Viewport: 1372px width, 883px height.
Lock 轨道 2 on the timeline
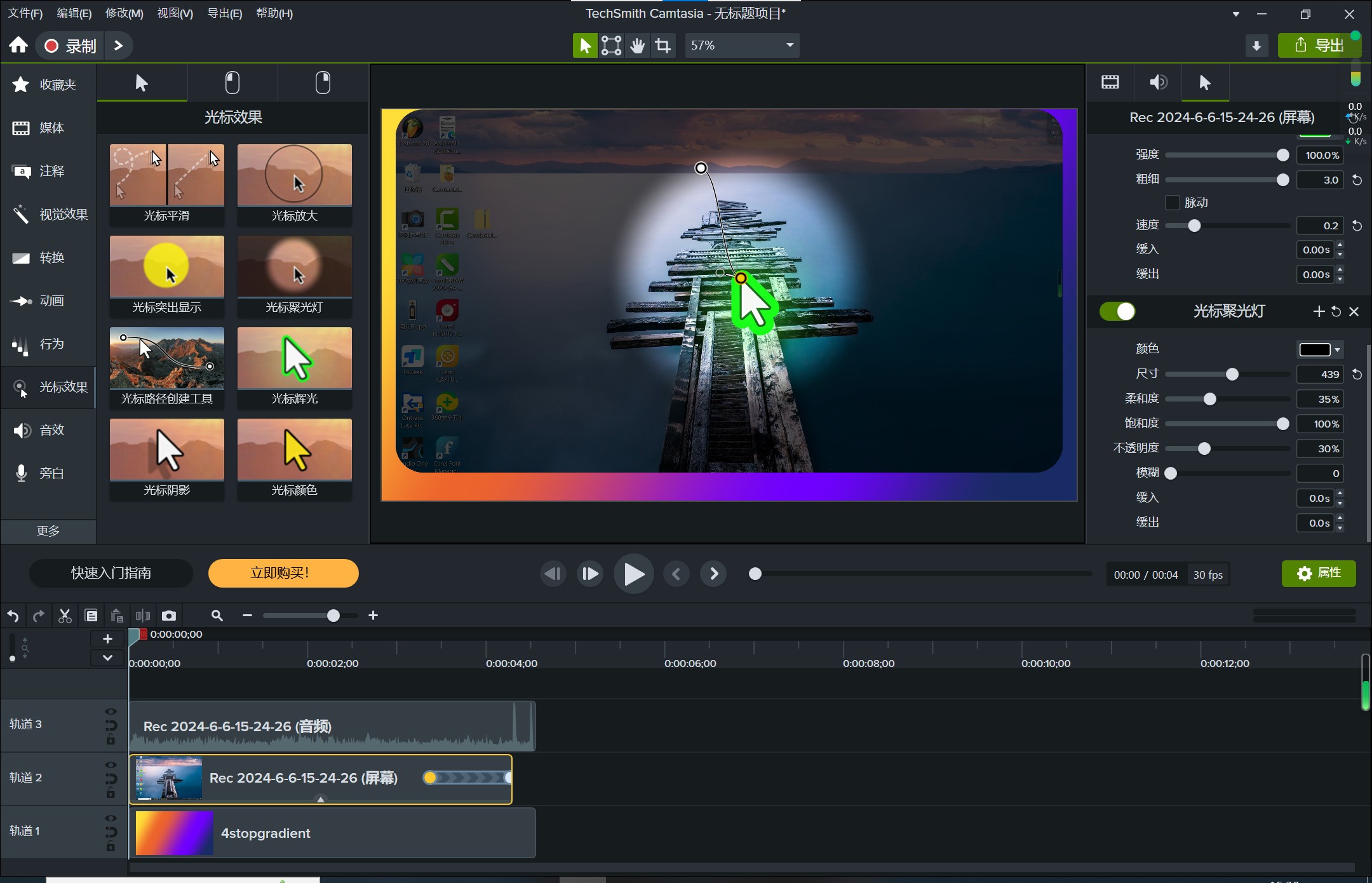coord(111,794)
